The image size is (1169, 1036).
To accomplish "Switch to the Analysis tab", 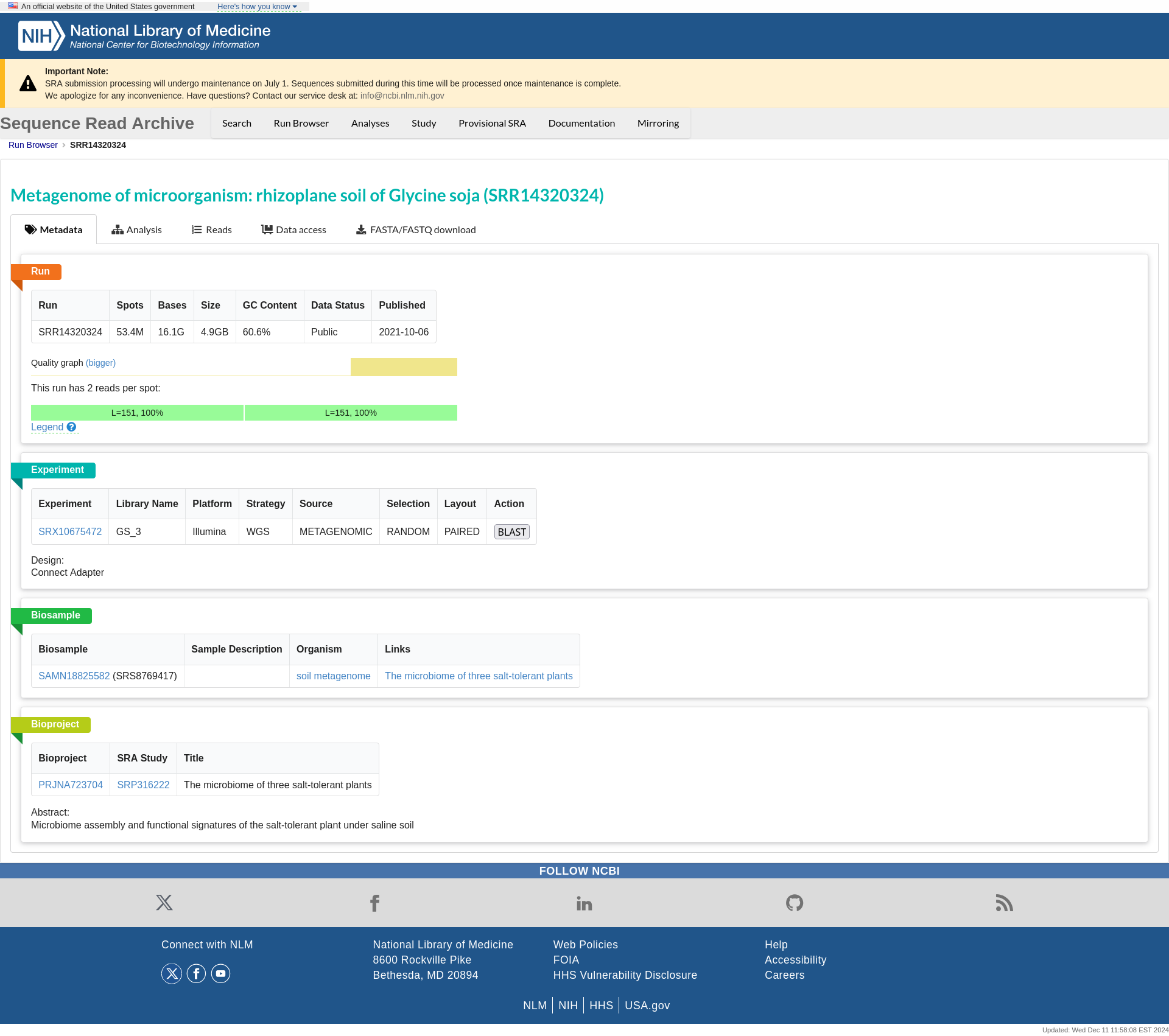I will [136, 229].
